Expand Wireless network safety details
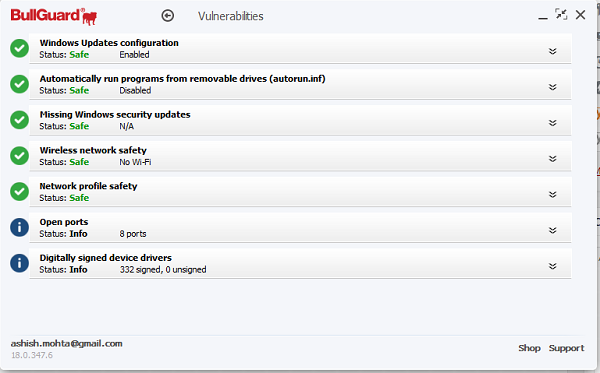 tap(553, 159)
